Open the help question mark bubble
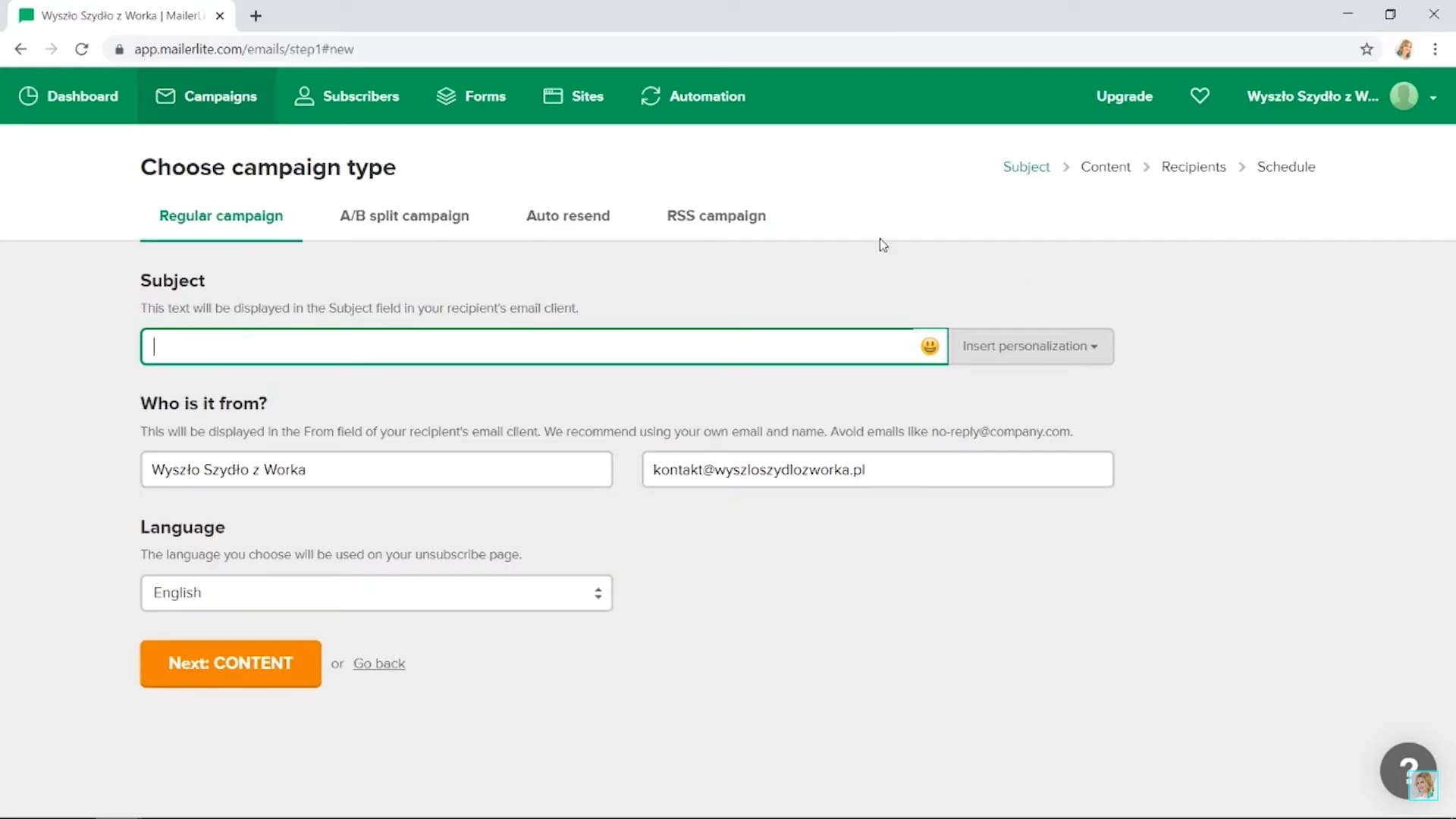The height and width of the screenshot is (819, 1456). [x=1408, y=770]
